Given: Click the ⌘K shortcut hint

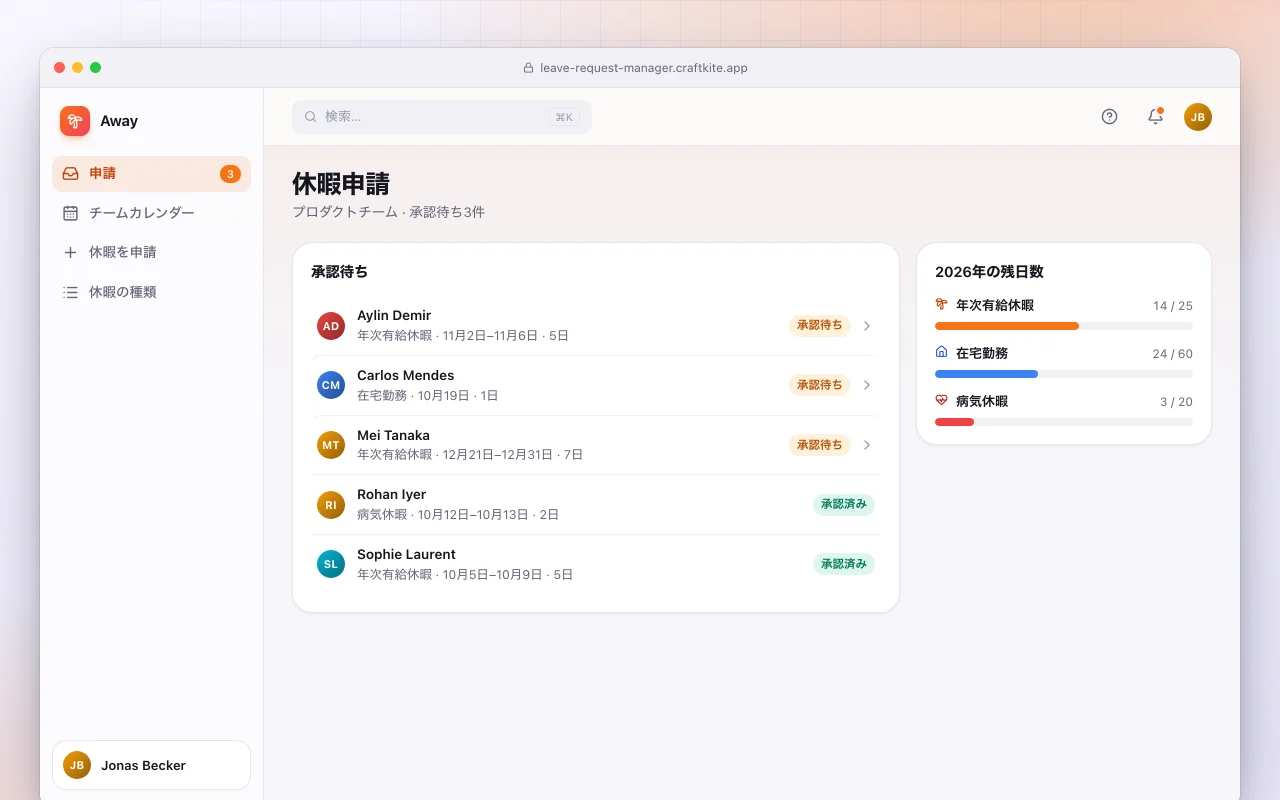Looking at the screenshot, I should (x=564, y=117).
